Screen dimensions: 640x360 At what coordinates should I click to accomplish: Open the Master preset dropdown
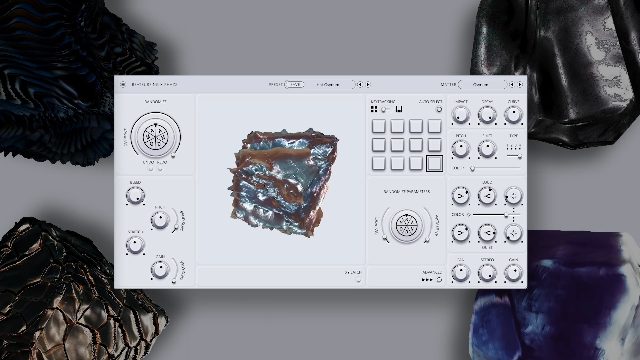point(482,84)
